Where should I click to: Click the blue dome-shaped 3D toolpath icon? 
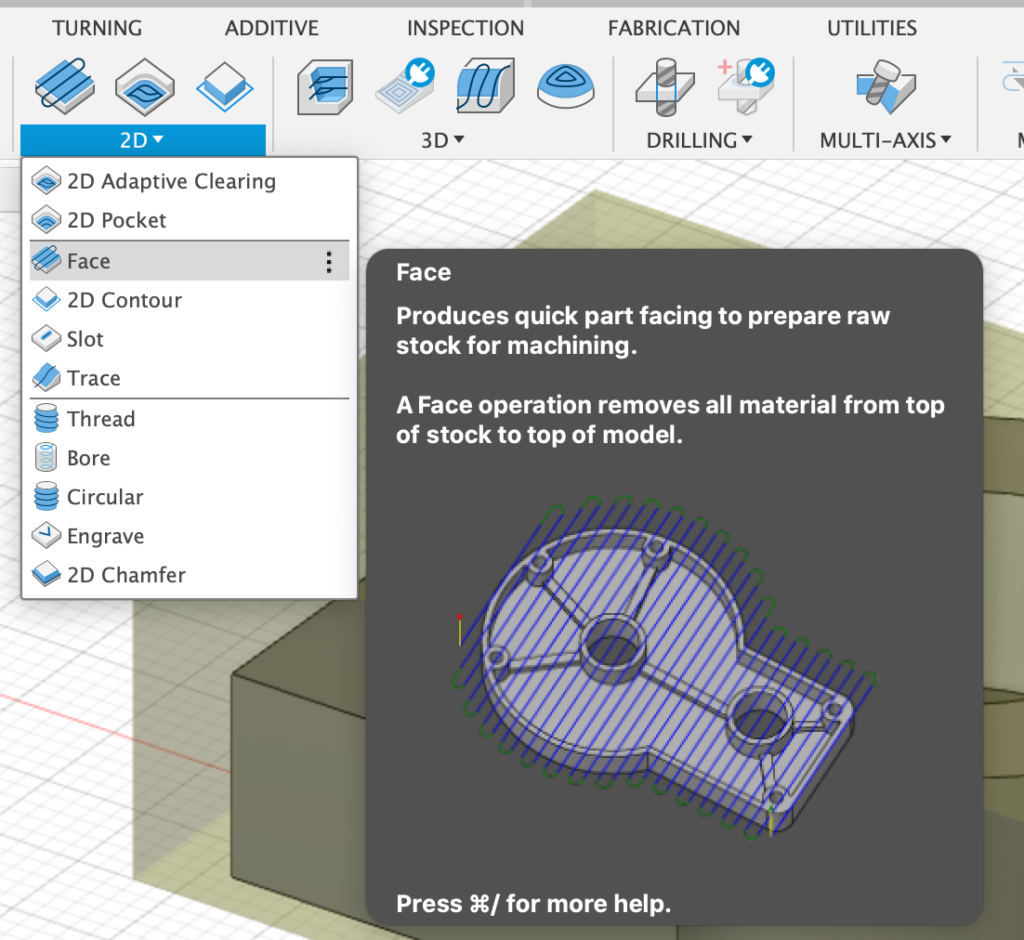pos(565,86)
